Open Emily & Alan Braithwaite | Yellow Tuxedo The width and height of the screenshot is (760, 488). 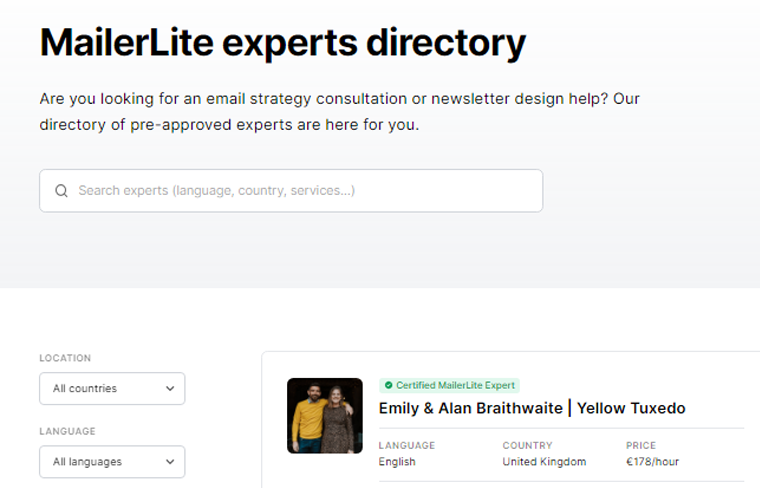click(x=532, y=408)
